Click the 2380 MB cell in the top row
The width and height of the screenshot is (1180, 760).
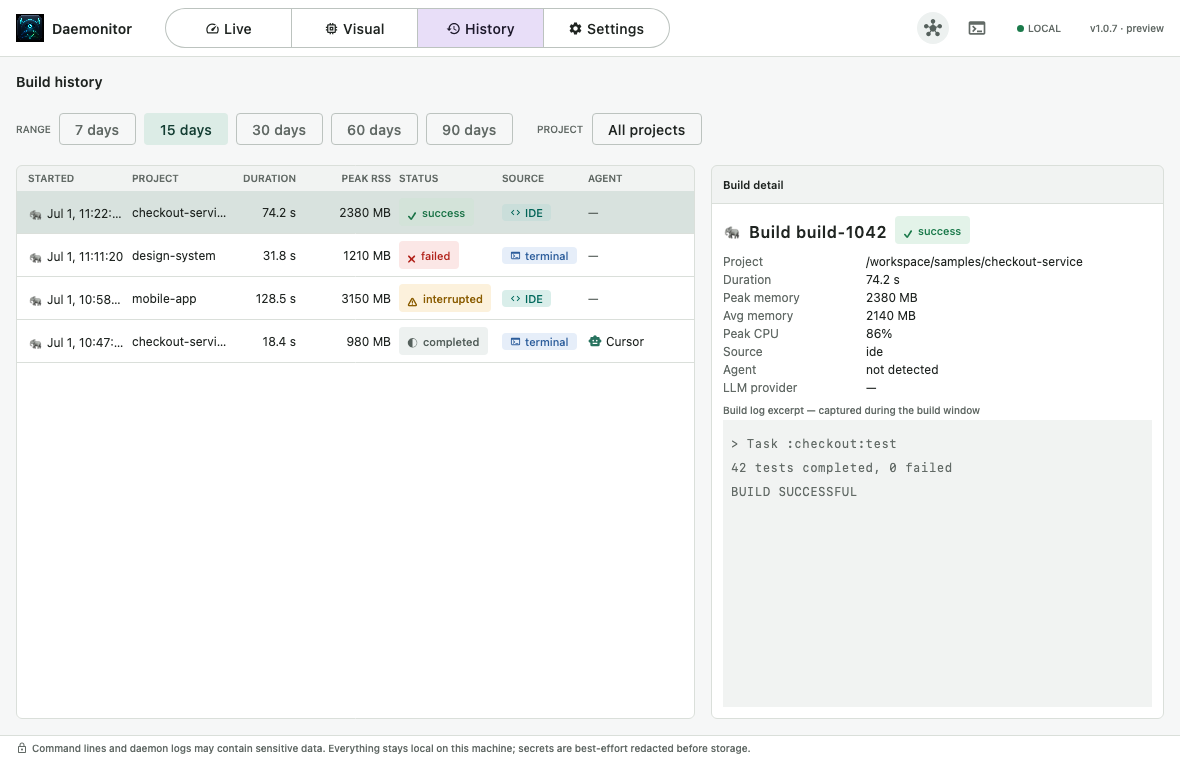365,213
